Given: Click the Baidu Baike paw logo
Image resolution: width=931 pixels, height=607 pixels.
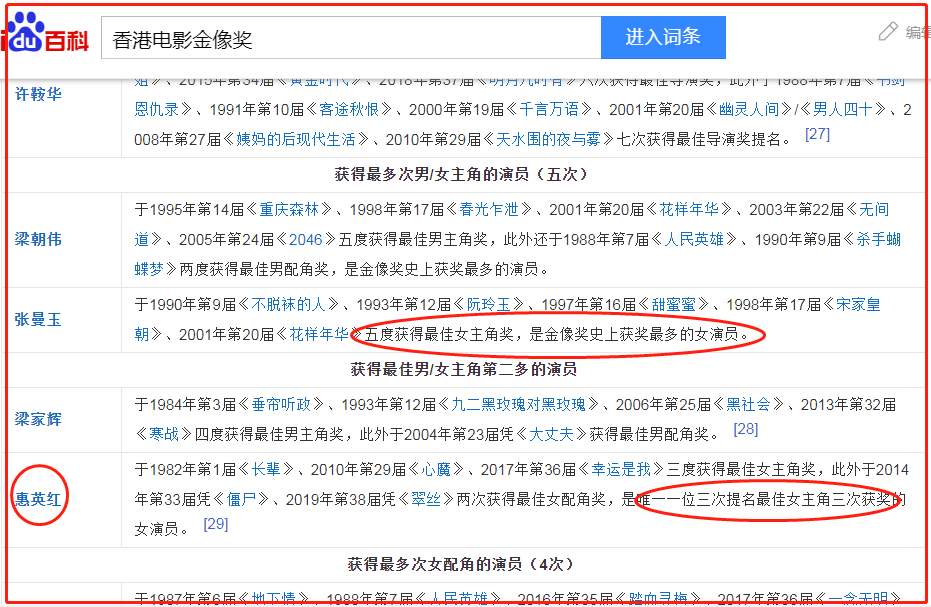Looking at the screenshot, I should pyautogui.click(x=45, y=33).
